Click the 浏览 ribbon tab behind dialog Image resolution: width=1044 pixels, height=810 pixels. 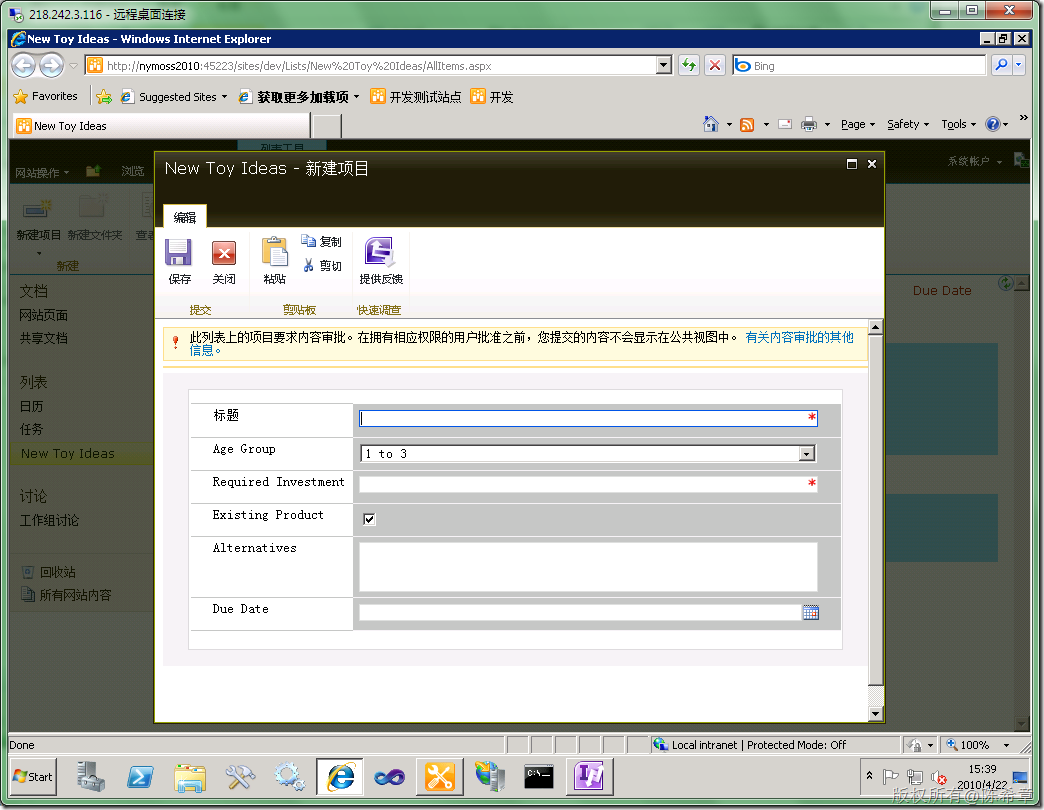tap(132, 171)
